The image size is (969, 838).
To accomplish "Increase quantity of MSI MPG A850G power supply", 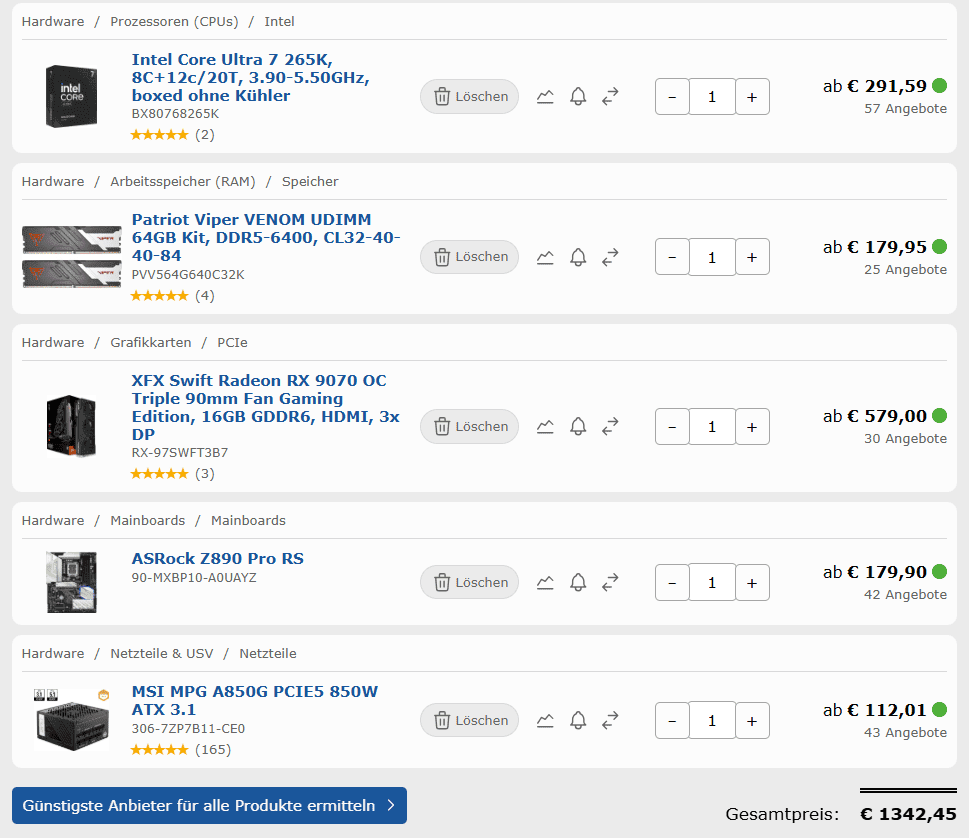I will (752, 720).
